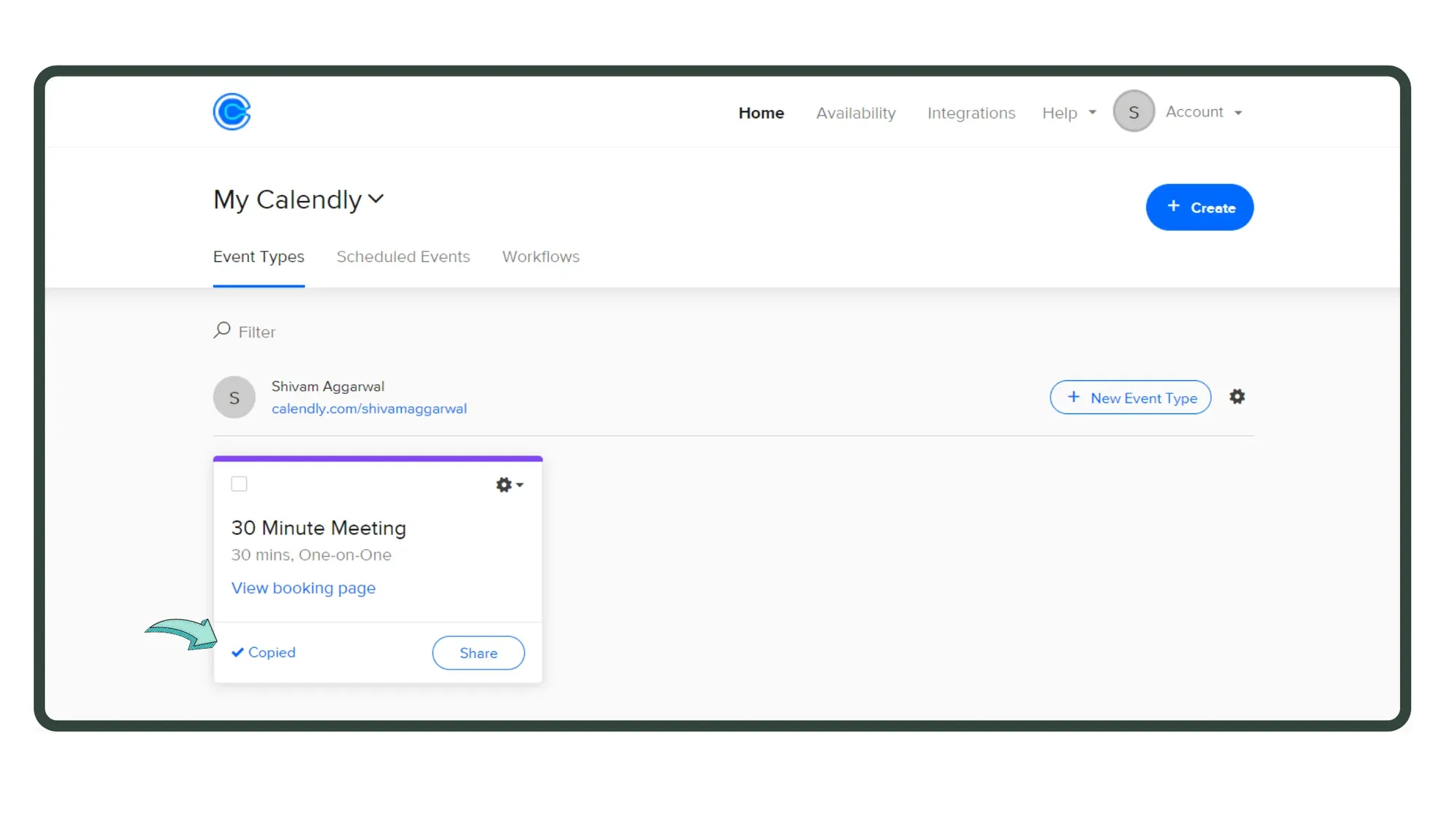Click the search/filter magnifier icon
Viewport: 1456px width, 819px height.
pyautogui.click(x=222, y=330)
